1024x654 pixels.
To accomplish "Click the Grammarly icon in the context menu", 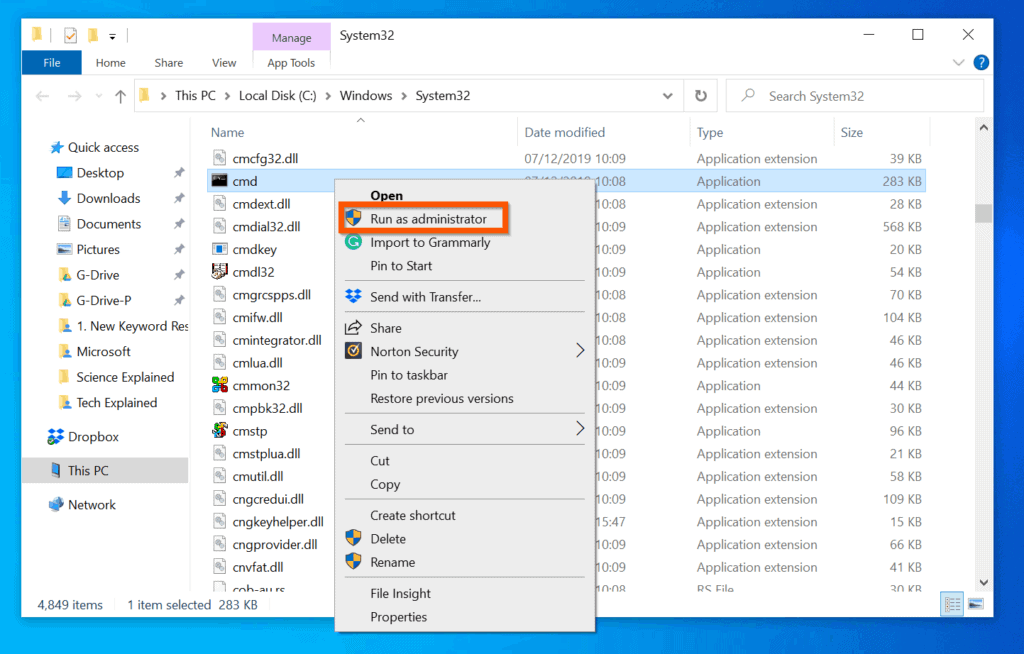I will pos(356,242).
